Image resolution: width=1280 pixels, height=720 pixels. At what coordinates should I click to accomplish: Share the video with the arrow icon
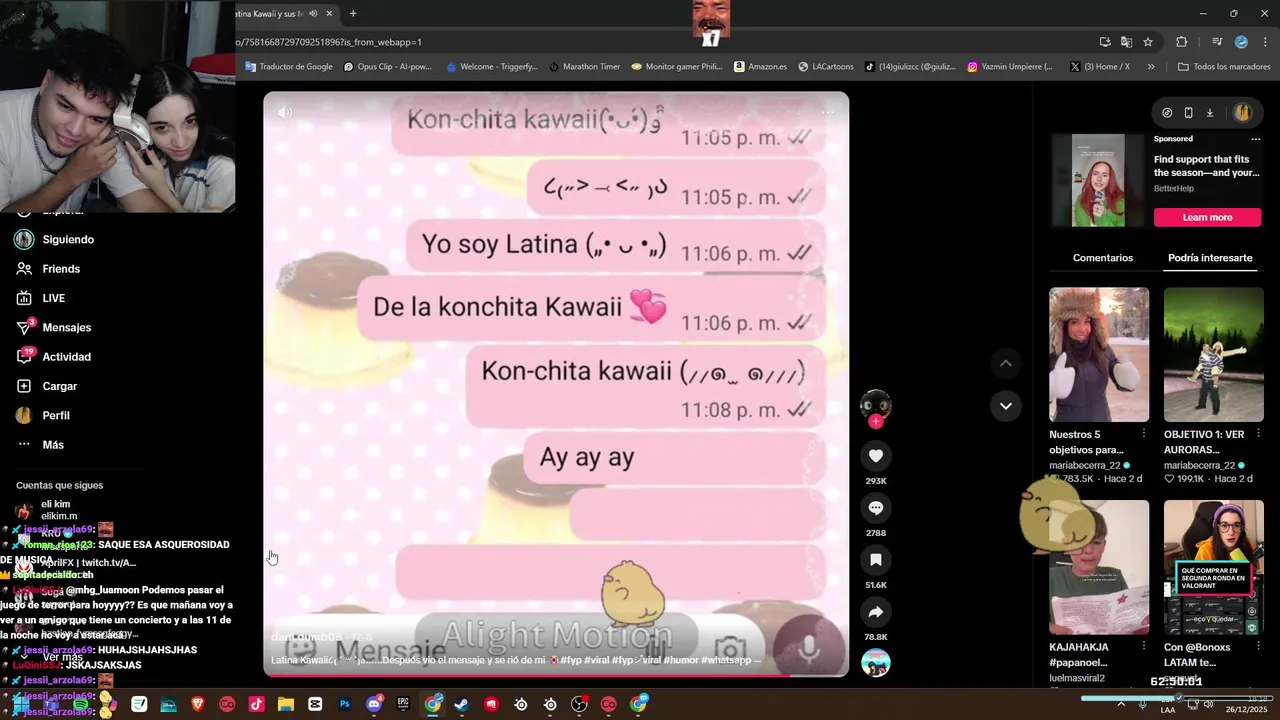(875, 612)
